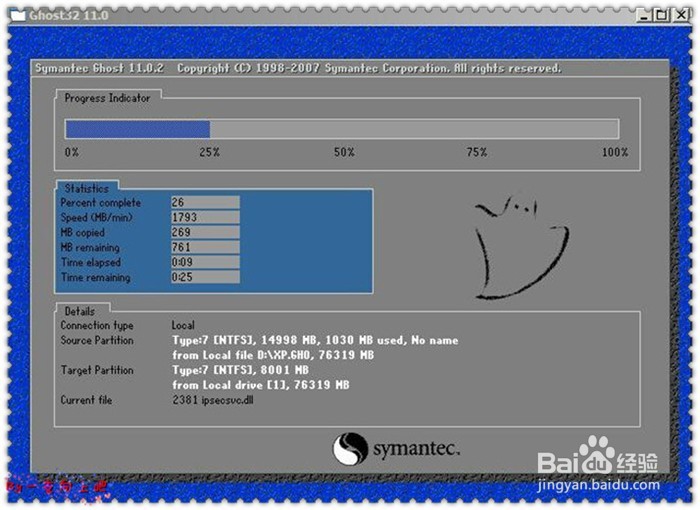
Task: Click the 'Percent complete' label
Action: pos(100,203)
